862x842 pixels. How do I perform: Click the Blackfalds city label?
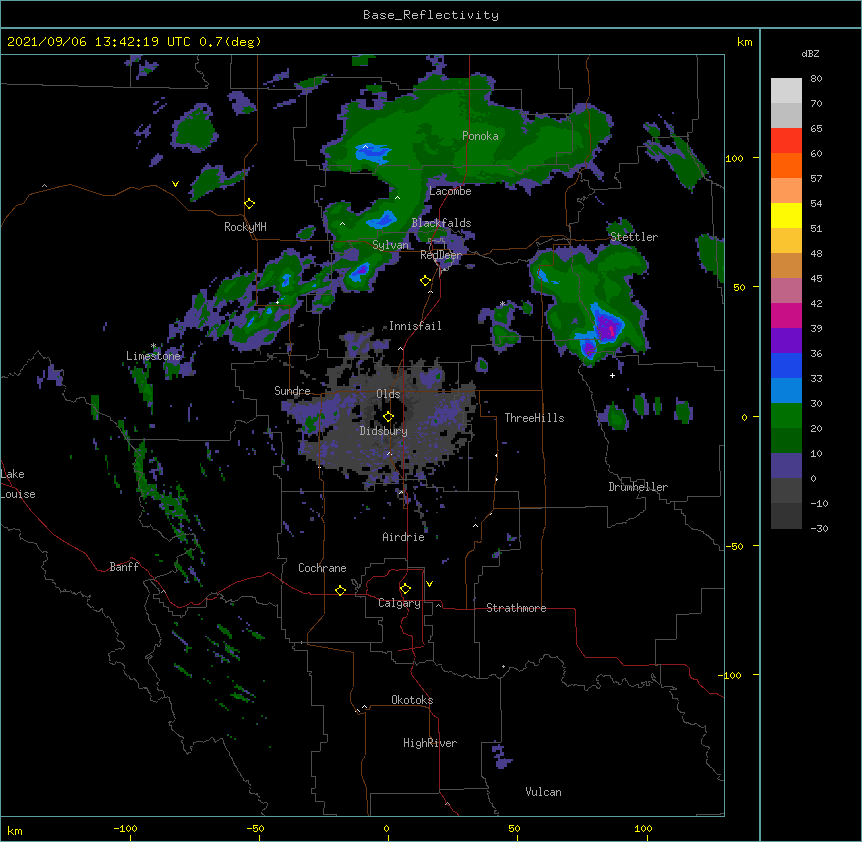(441, 223)
